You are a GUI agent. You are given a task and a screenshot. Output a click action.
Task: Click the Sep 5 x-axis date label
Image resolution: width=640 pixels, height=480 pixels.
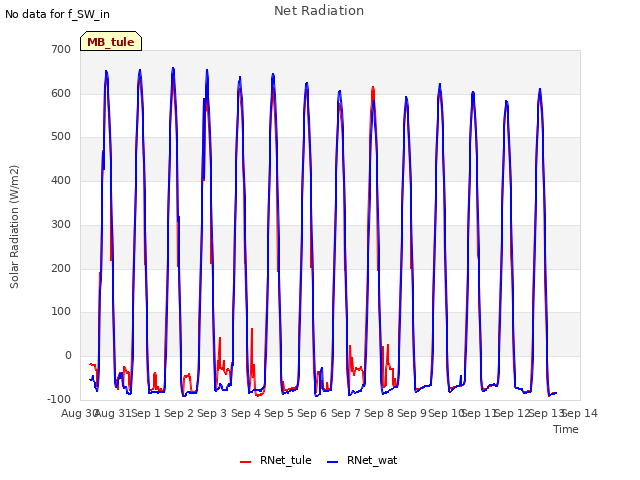(279, 413)
